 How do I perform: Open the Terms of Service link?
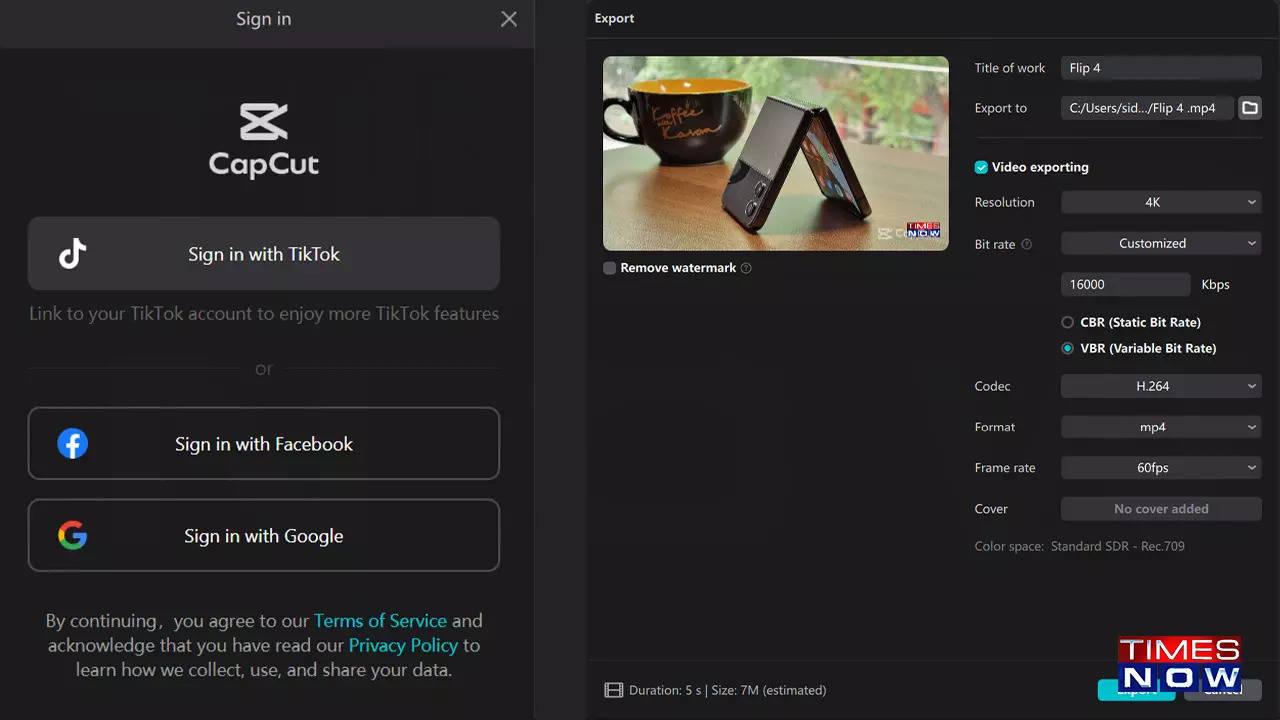(380, 621)
